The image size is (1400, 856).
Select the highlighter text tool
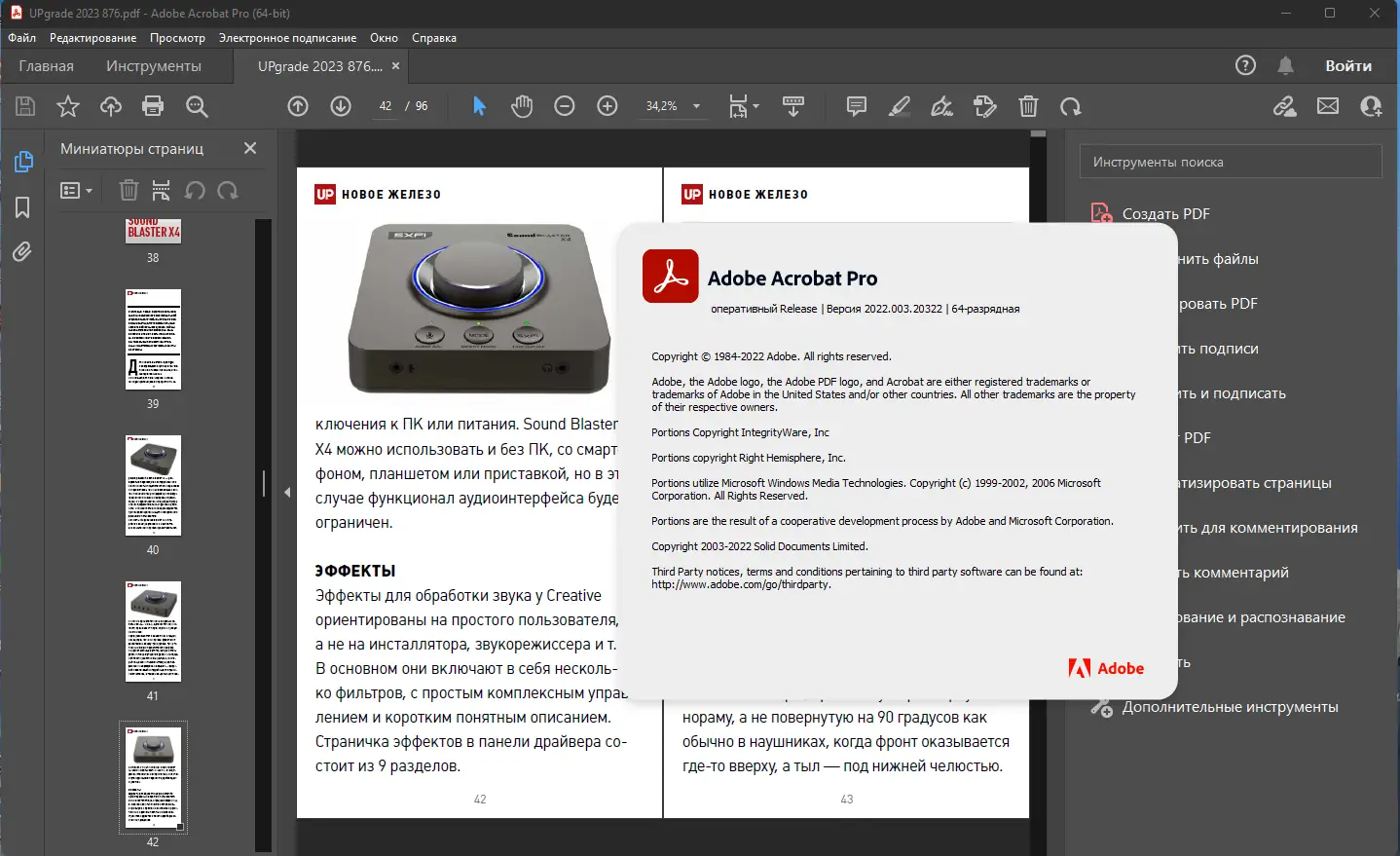900,106
